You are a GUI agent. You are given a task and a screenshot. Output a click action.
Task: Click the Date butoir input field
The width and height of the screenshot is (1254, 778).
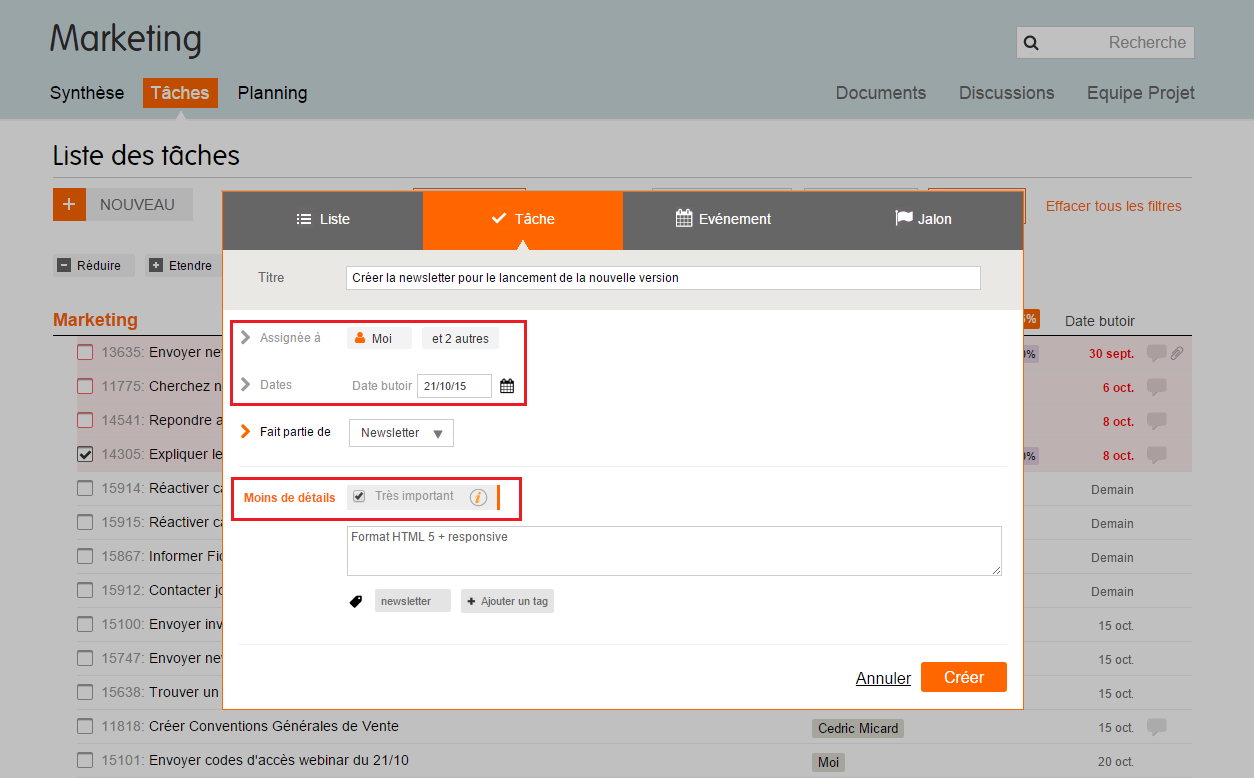[454, 386]
